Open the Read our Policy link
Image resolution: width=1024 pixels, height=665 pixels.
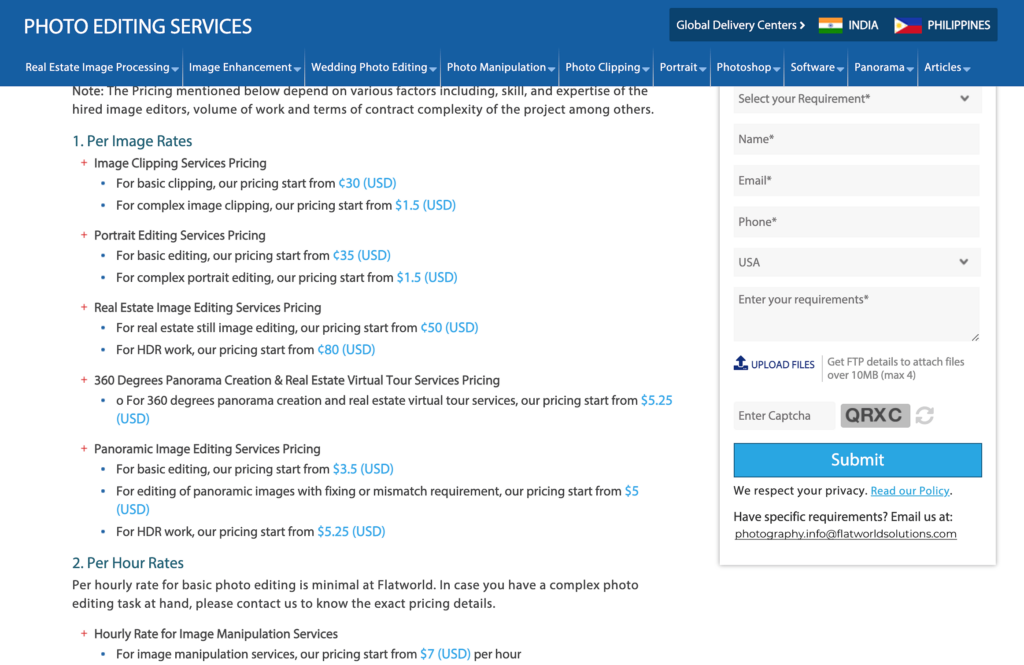point(910,491)
